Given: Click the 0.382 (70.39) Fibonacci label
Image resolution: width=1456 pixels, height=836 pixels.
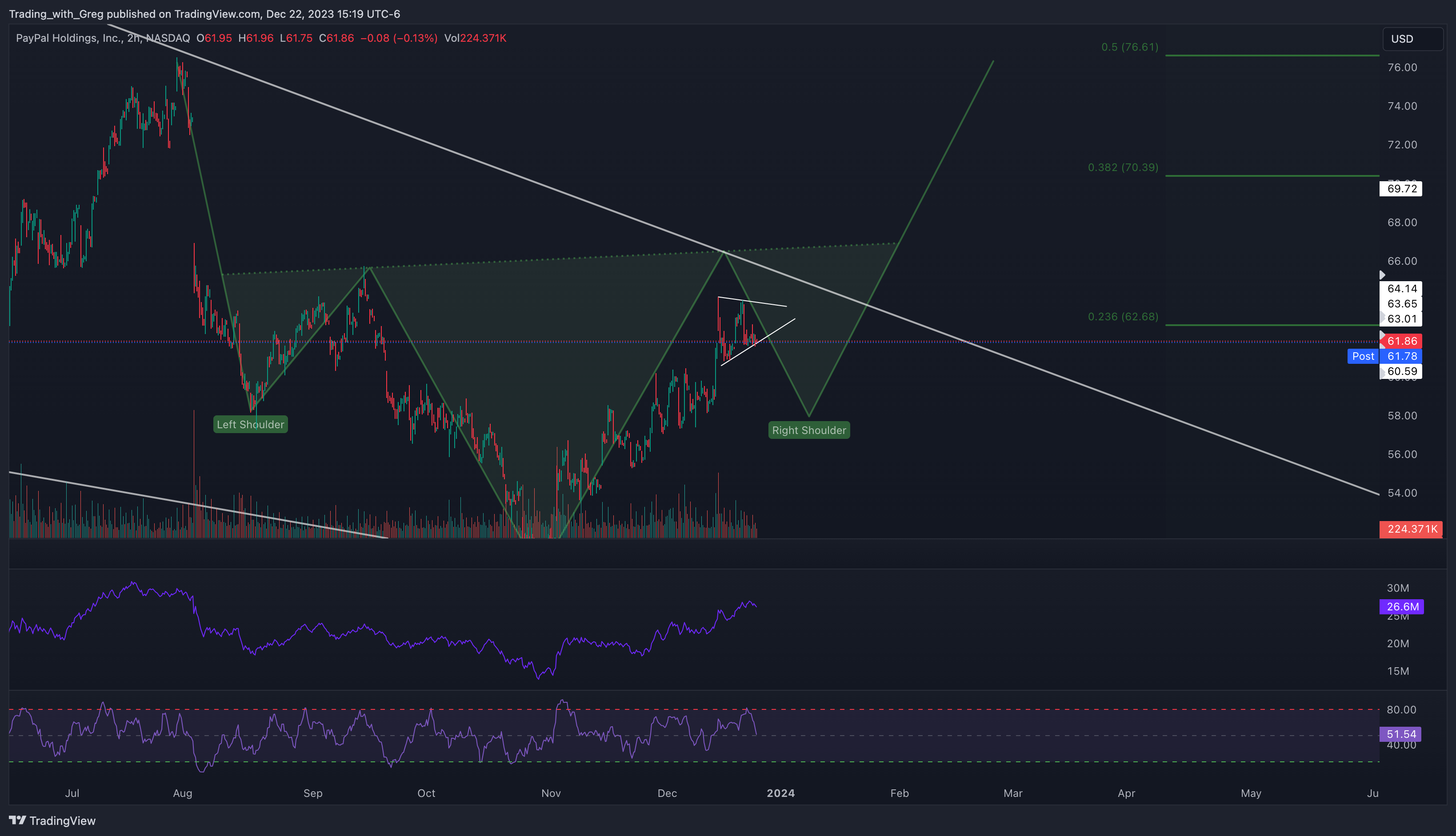Looking at the screenshot, I should [x=1123, y=167].
